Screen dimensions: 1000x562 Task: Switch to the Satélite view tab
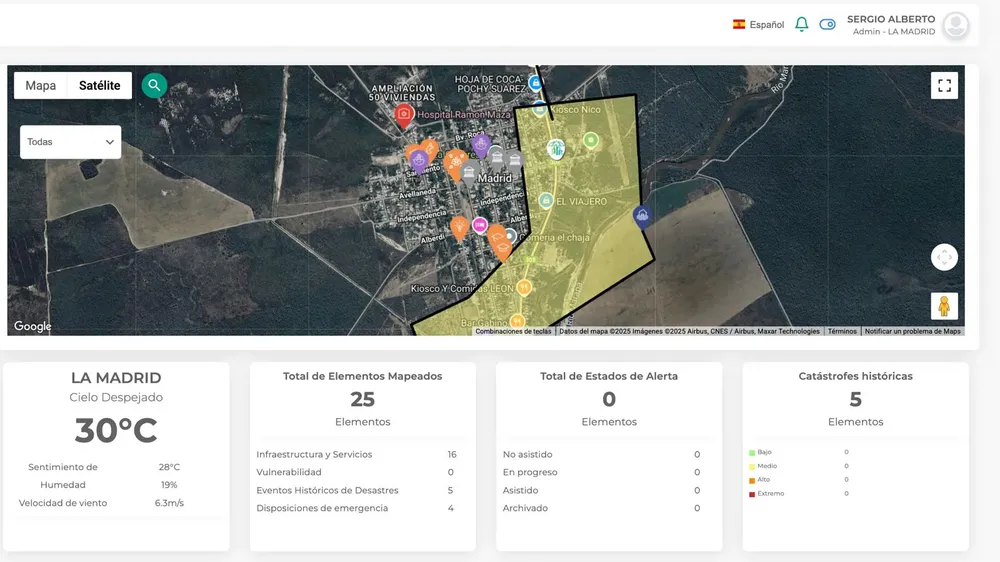100,86
